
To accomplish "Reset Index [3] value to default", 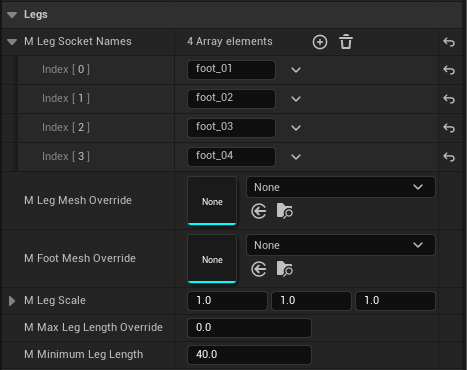I will 449,157.
